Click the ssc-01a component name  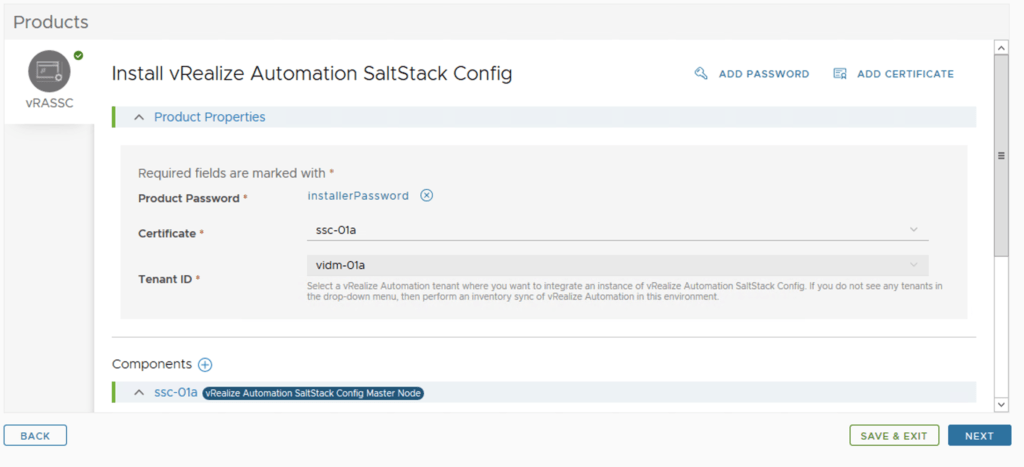176,393
